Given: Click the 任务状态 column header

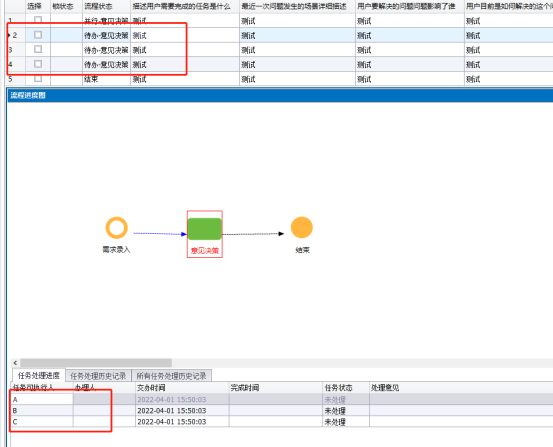Looking at the screenshot, I should coord(346,388).
